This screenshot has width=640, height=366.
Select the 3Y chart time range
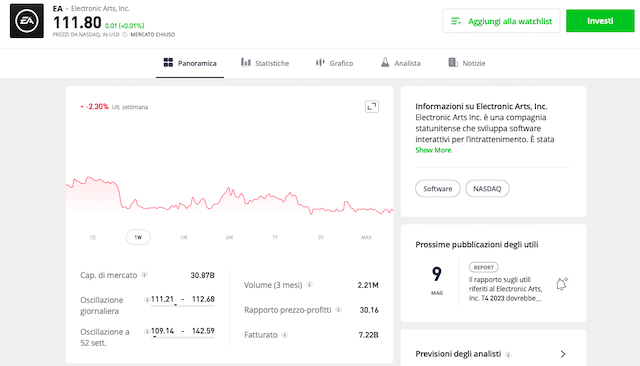(x=321, y=237)
